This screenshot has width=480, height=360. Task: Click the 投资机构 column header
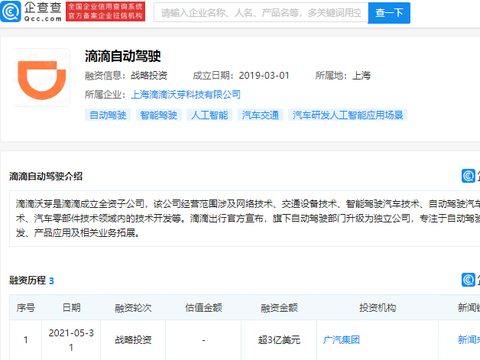377,307
